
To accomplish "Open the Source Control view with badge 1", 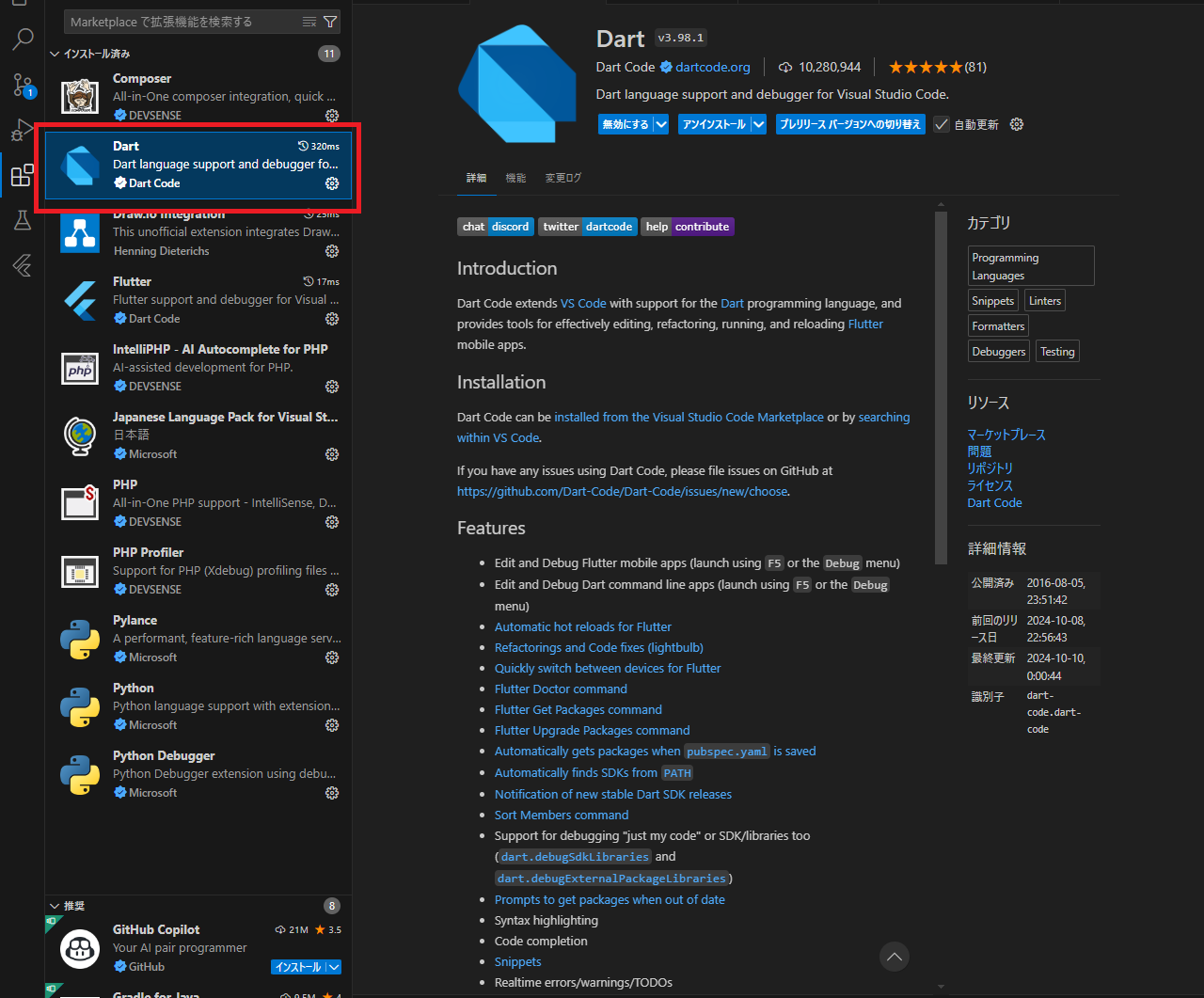I will point(23,85).
